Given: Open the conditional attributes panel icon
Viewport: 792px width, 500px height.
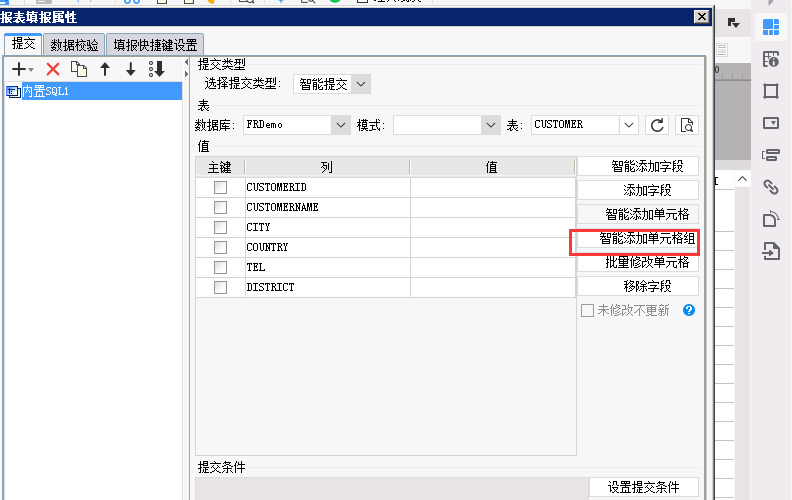Looking at the screenshot, I should (x=771, y=155).
